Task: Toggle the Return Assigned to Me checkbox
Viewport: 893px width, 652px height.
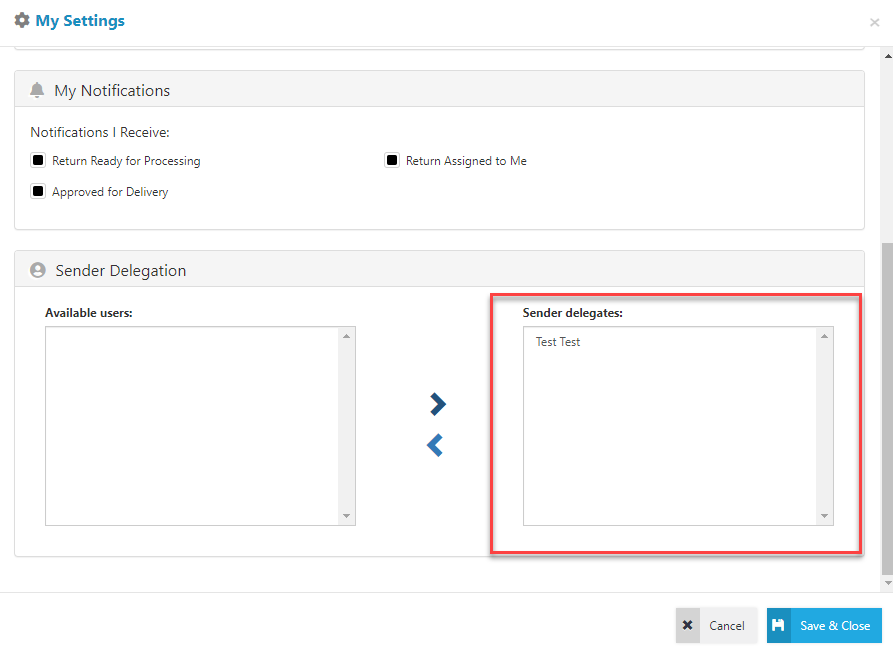Action: click(392, 160)
